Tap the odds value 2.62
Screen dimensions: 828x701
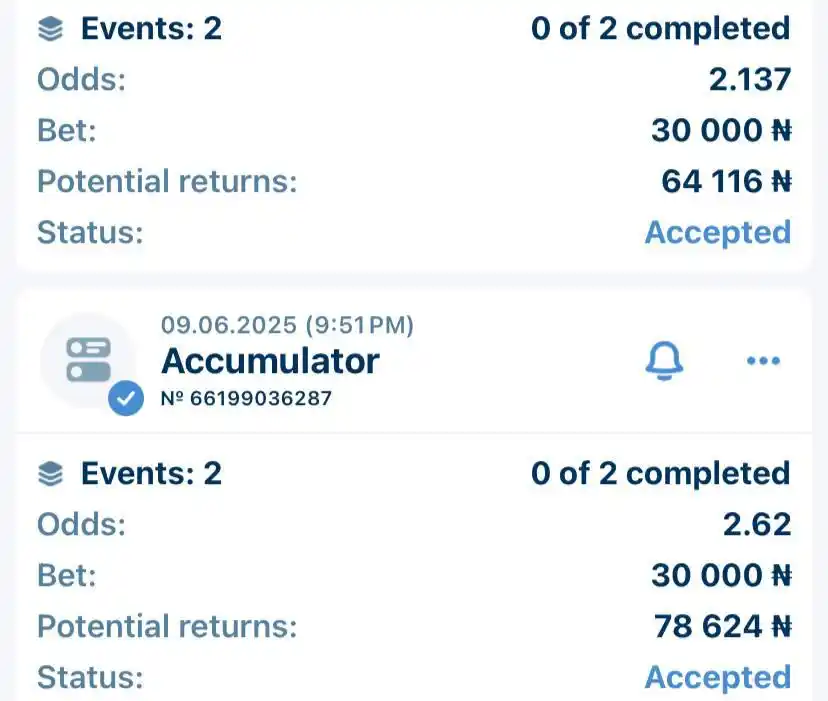(757, 524)
